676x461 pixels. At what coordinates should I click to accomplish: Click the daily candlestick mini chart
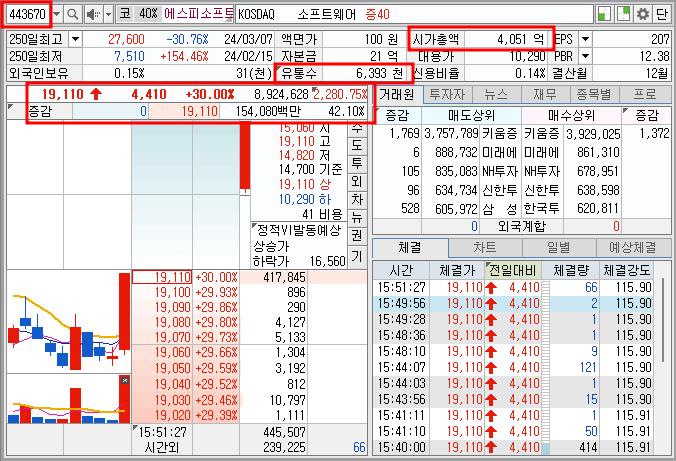pyautogui.click(x=69, y=322)
